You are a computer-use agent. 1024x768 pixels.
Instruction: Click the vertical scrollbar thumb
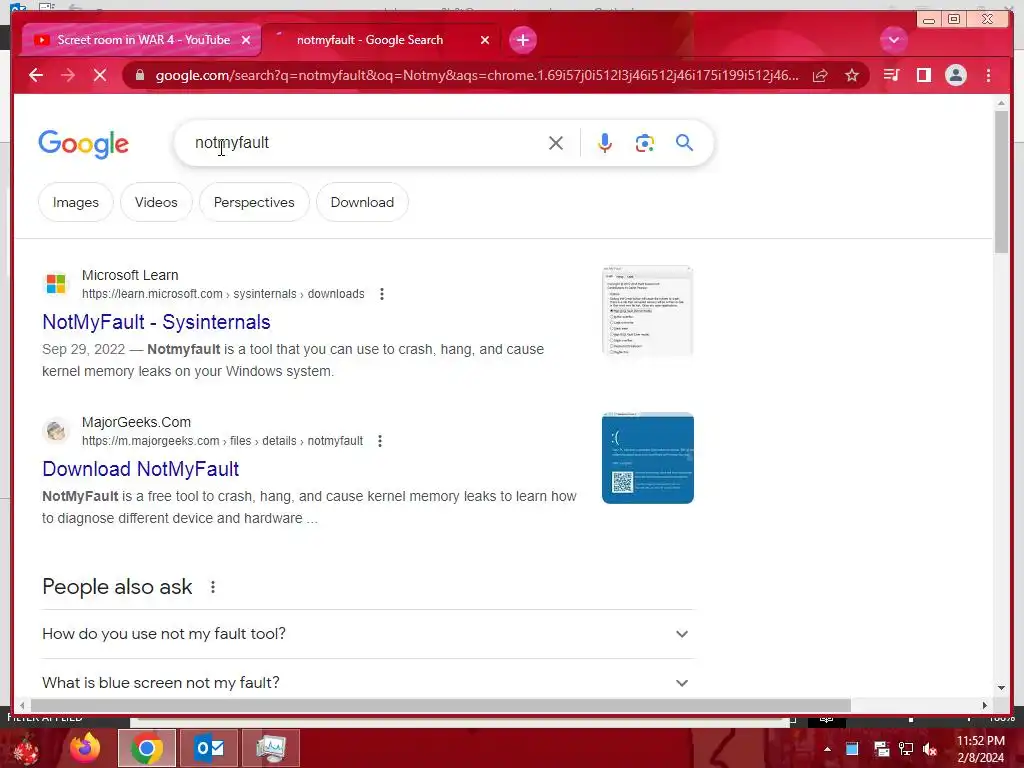pyautogui.click(x=1001, y=182)
